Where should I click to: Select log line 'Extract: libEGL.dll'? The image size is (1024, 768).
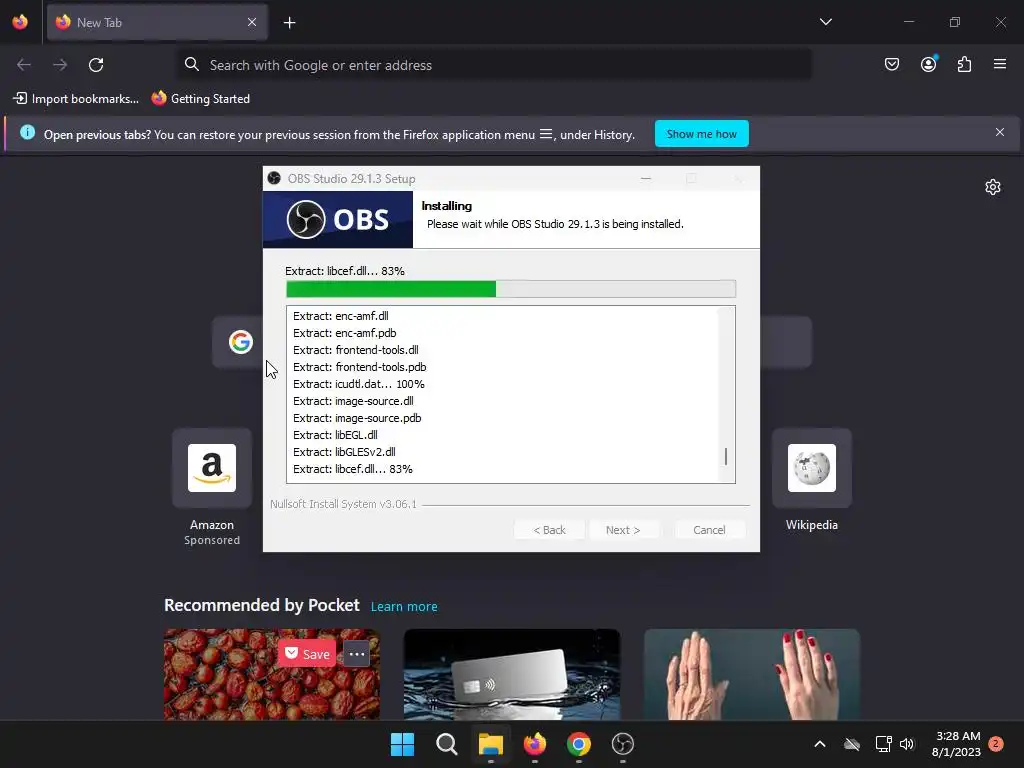click(335, 435)
